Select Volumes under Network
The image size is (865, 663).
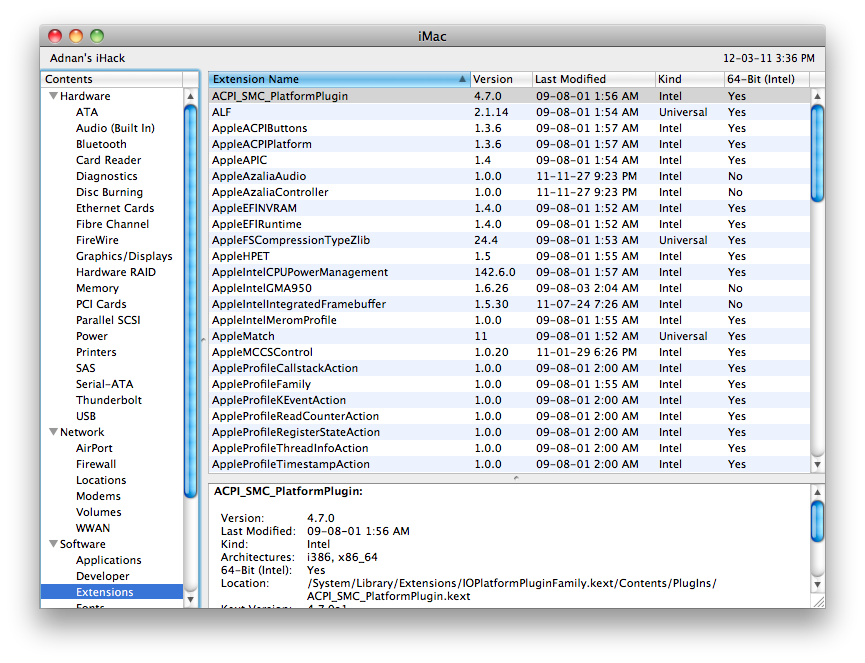(x=99, y=512)
